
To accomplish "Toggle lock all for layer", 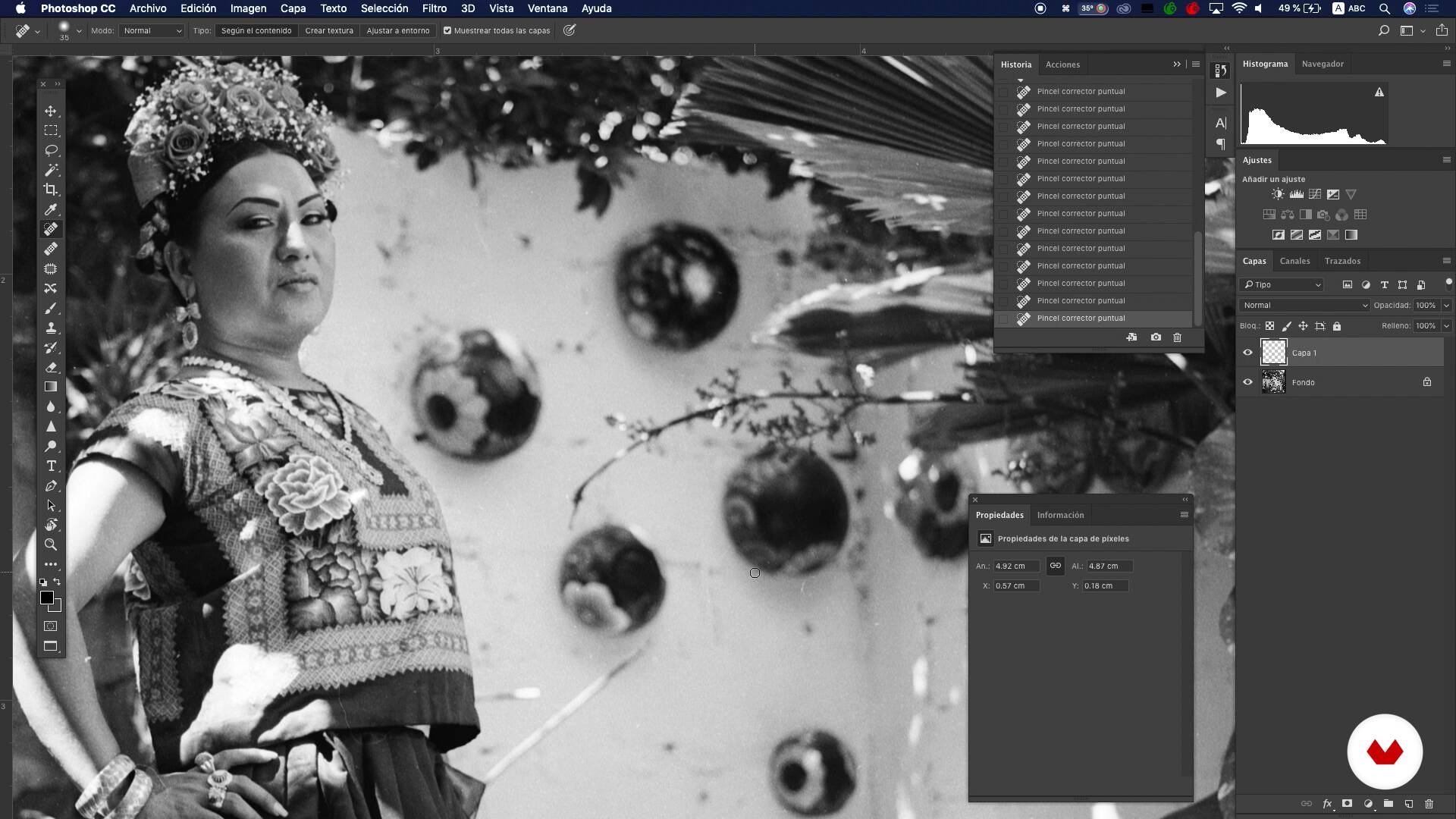I will pos(1337,326).
